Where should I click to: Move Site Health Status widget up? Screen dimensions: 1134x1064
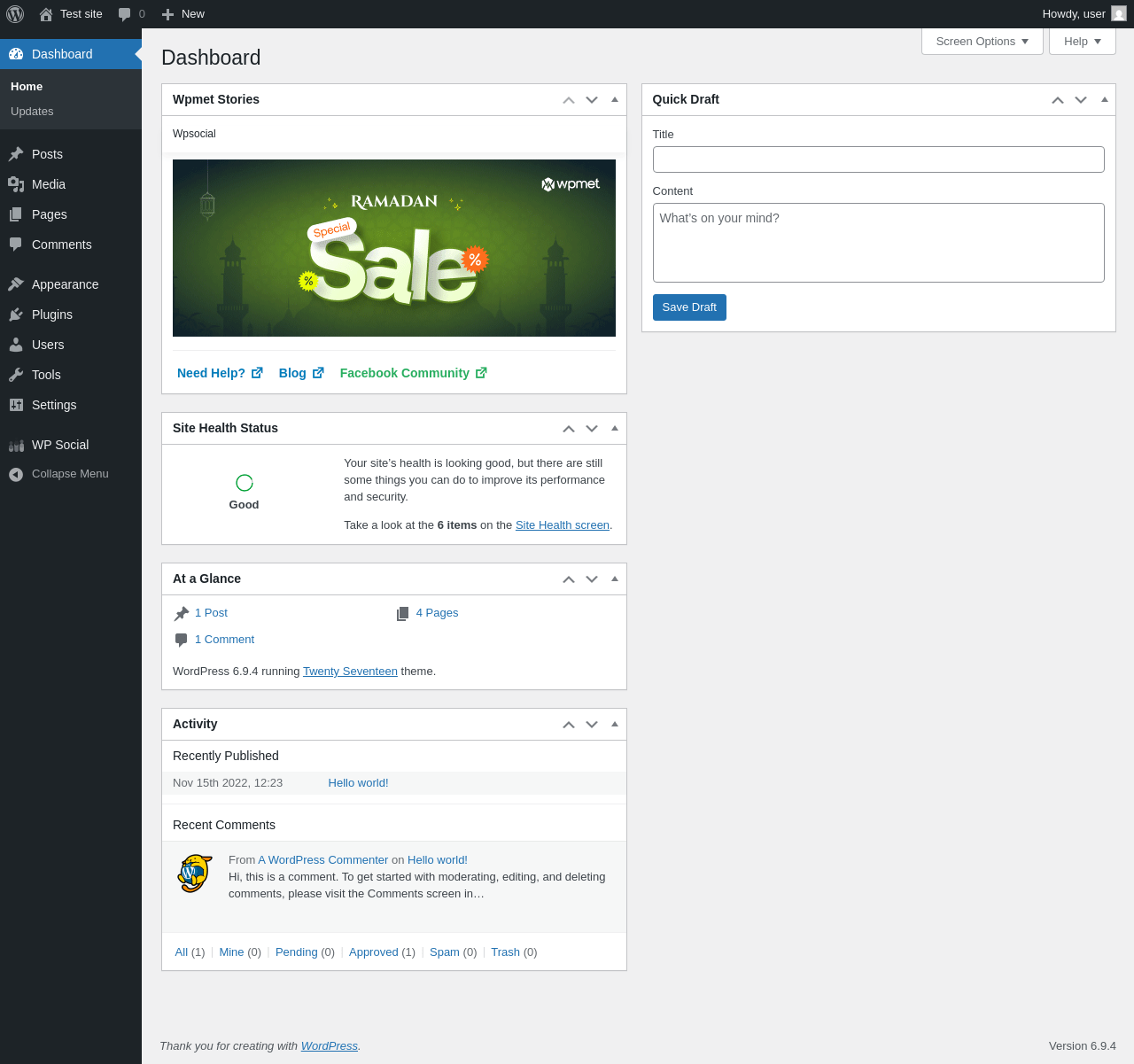569,429
